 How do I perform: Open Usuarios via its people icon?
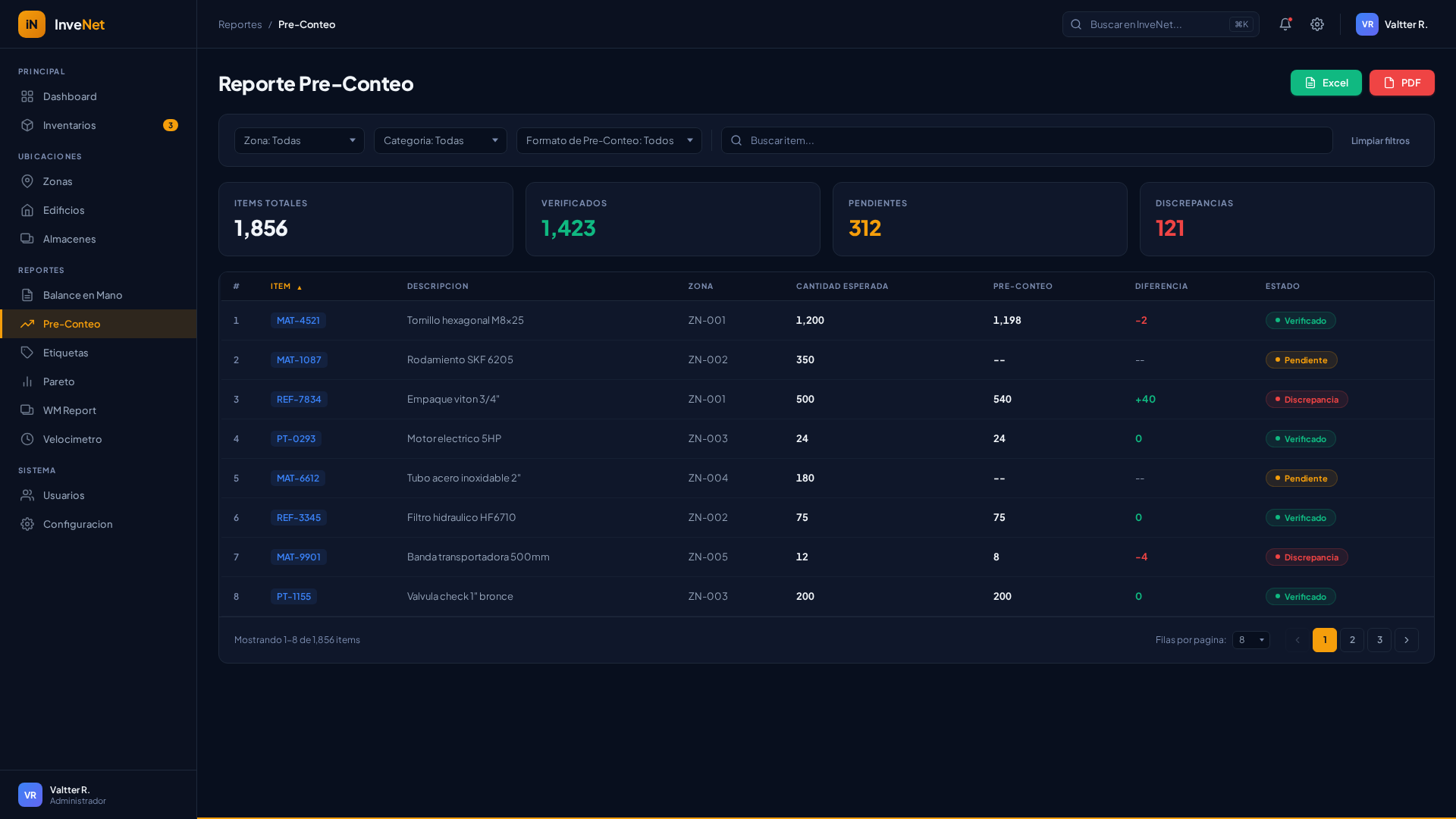coord(27,495)
